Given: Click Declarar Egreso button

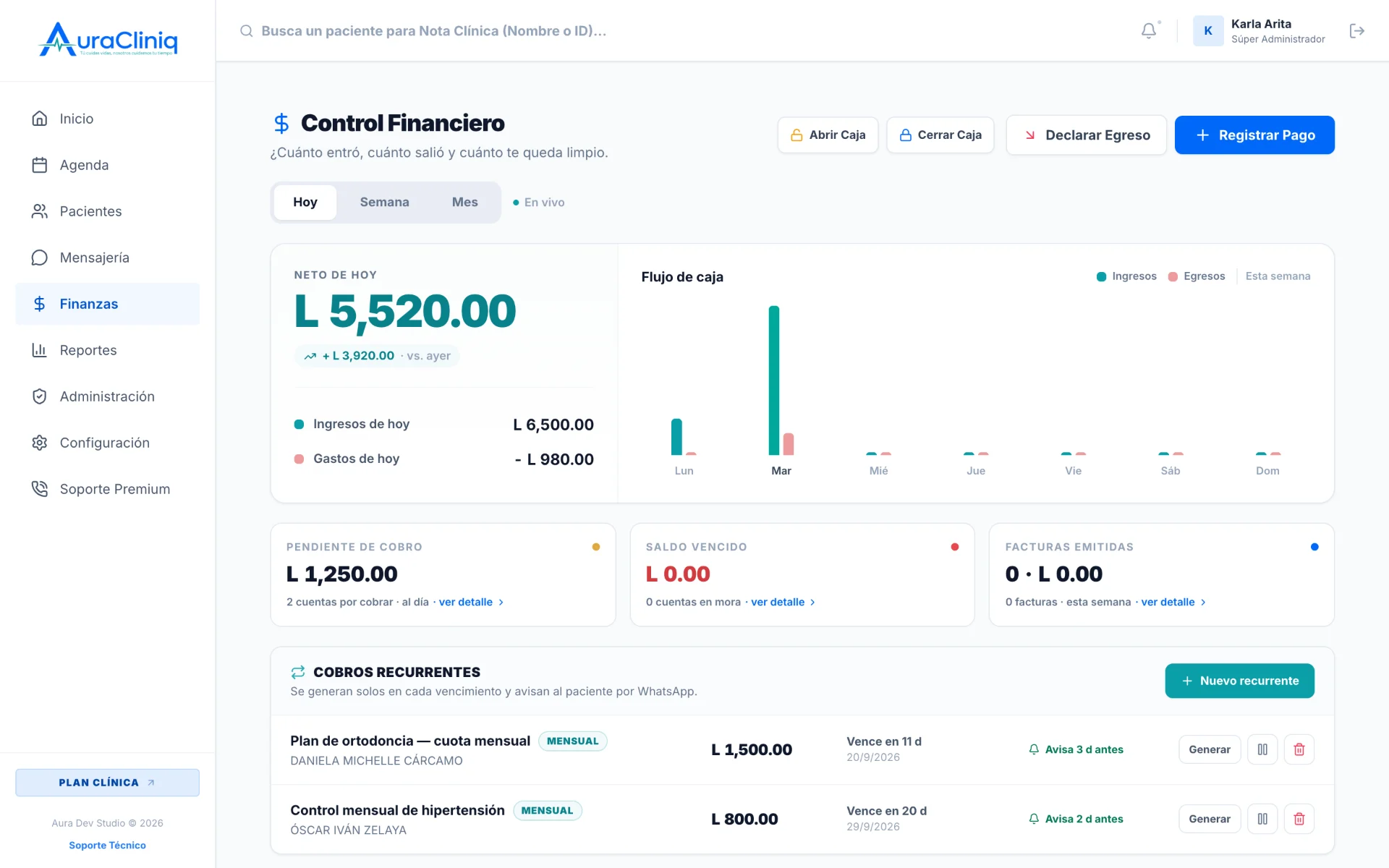Looking at the screenshot, I should (x=1086, y=135).
